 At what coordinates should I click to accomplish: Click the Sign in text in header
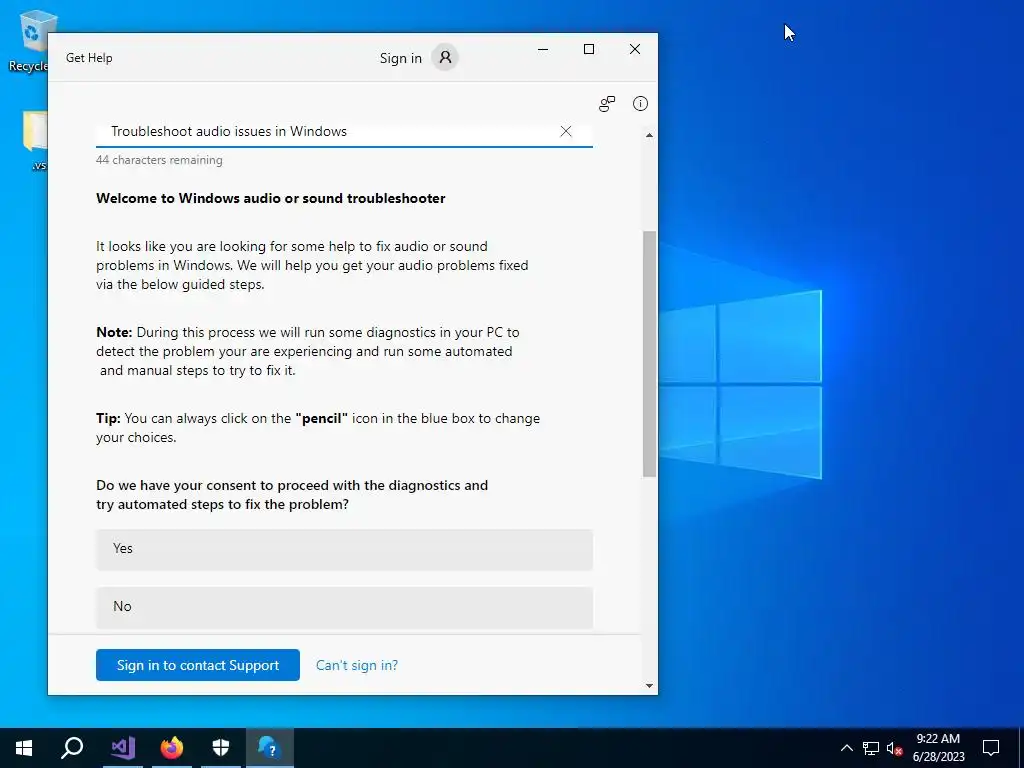[x=400, y=58]
